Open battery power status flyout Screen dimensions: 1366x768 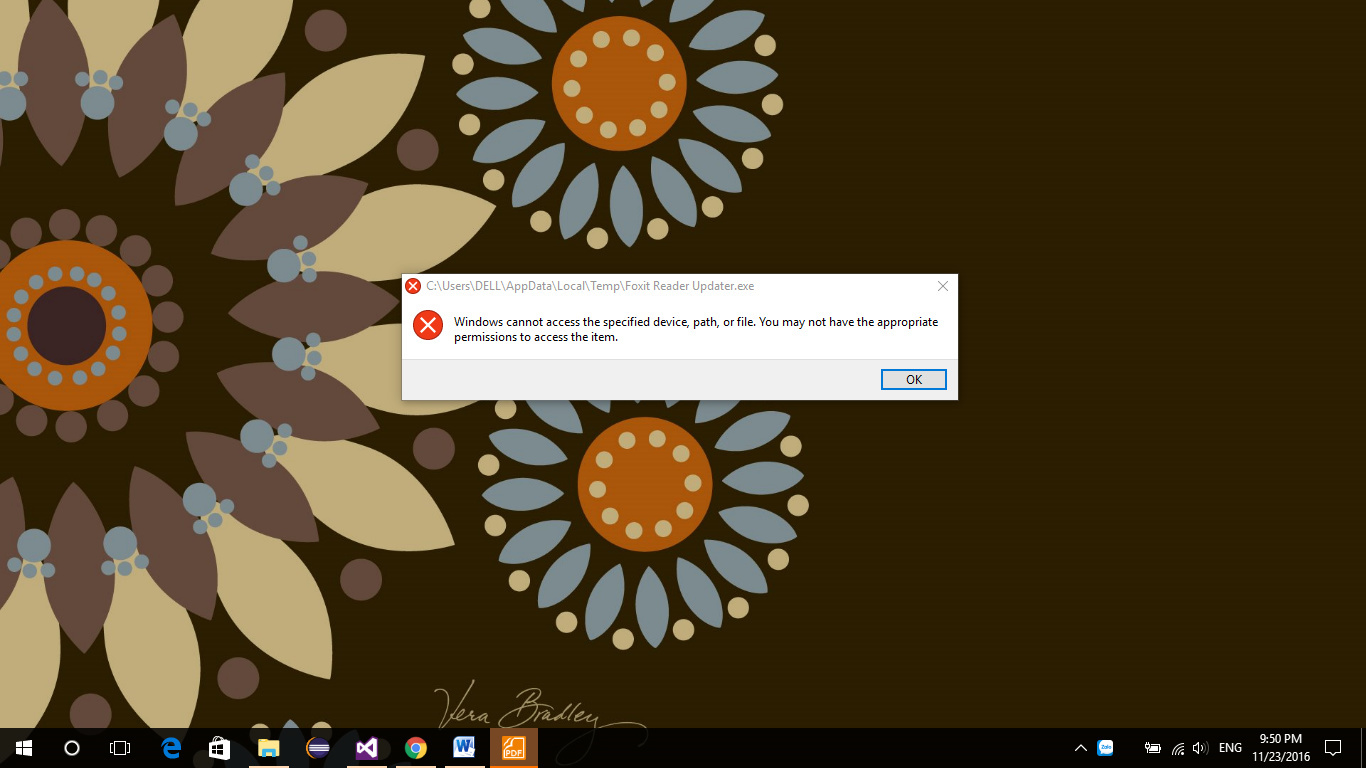coord(1153,748)
